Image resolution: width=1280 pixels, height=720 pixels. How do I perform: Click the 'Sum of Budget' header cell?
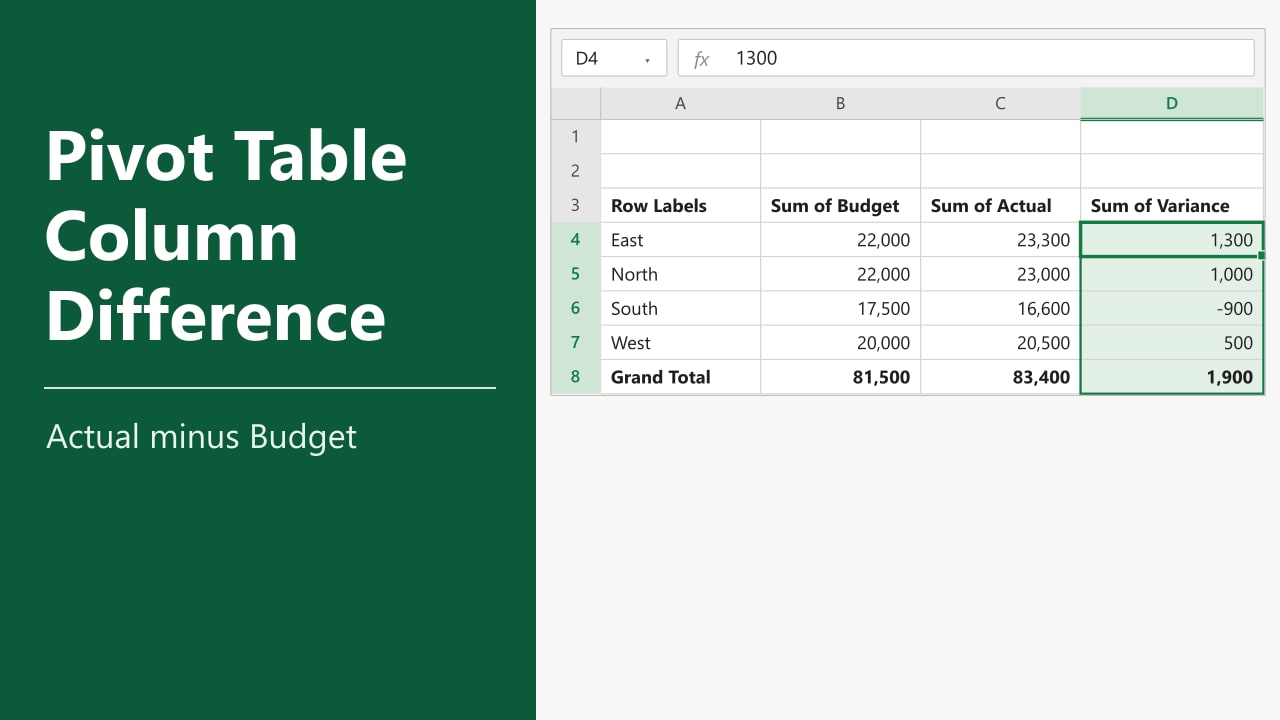pos(841,205)
